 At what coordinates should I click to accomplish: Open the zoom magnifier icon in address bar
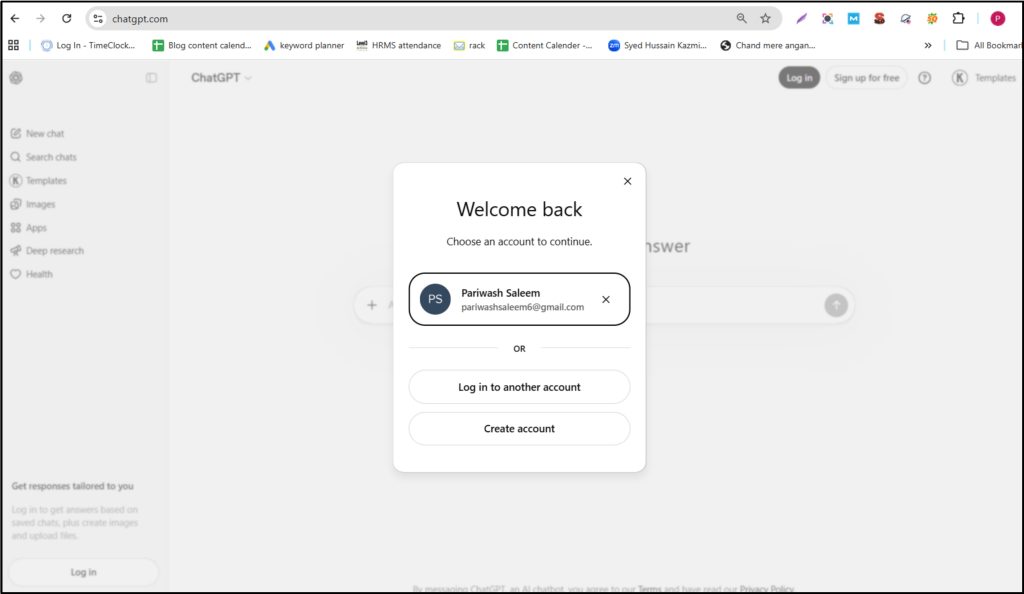click(741, 18)
